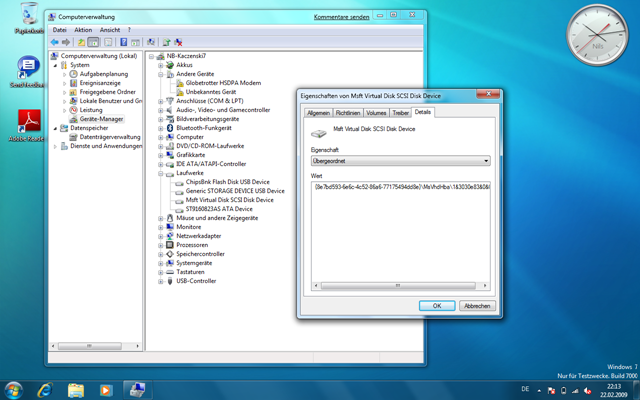Screen dimensions: 640x400
Task: Click the blue help icon in toolbar
Action: pyautogui.click(x=124, y=42)
